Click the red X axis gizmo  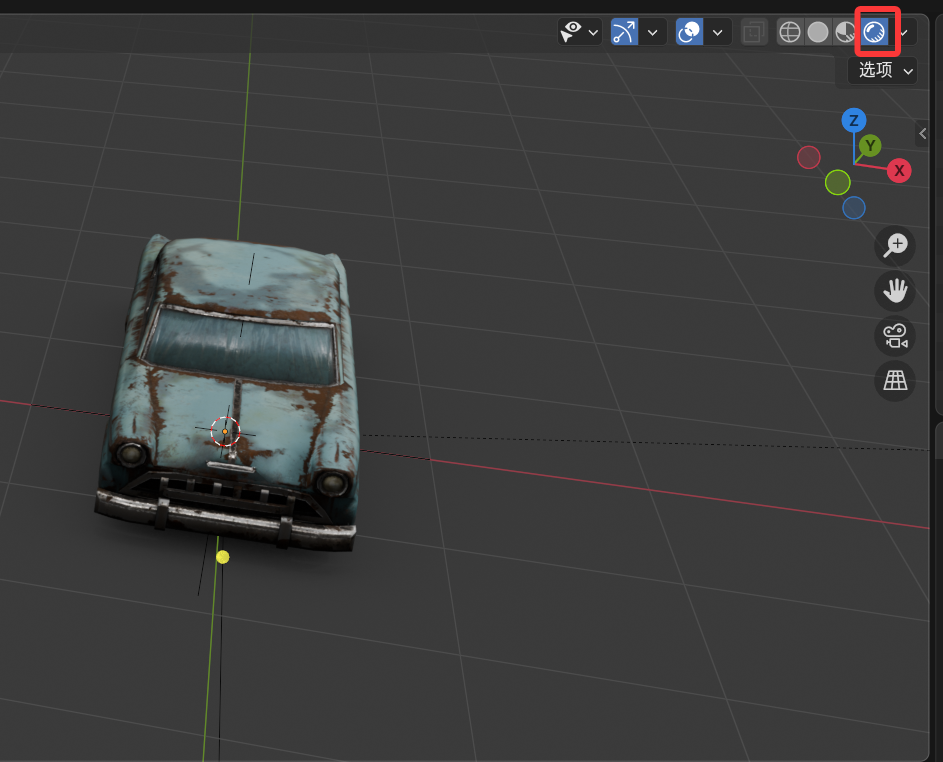899,170
